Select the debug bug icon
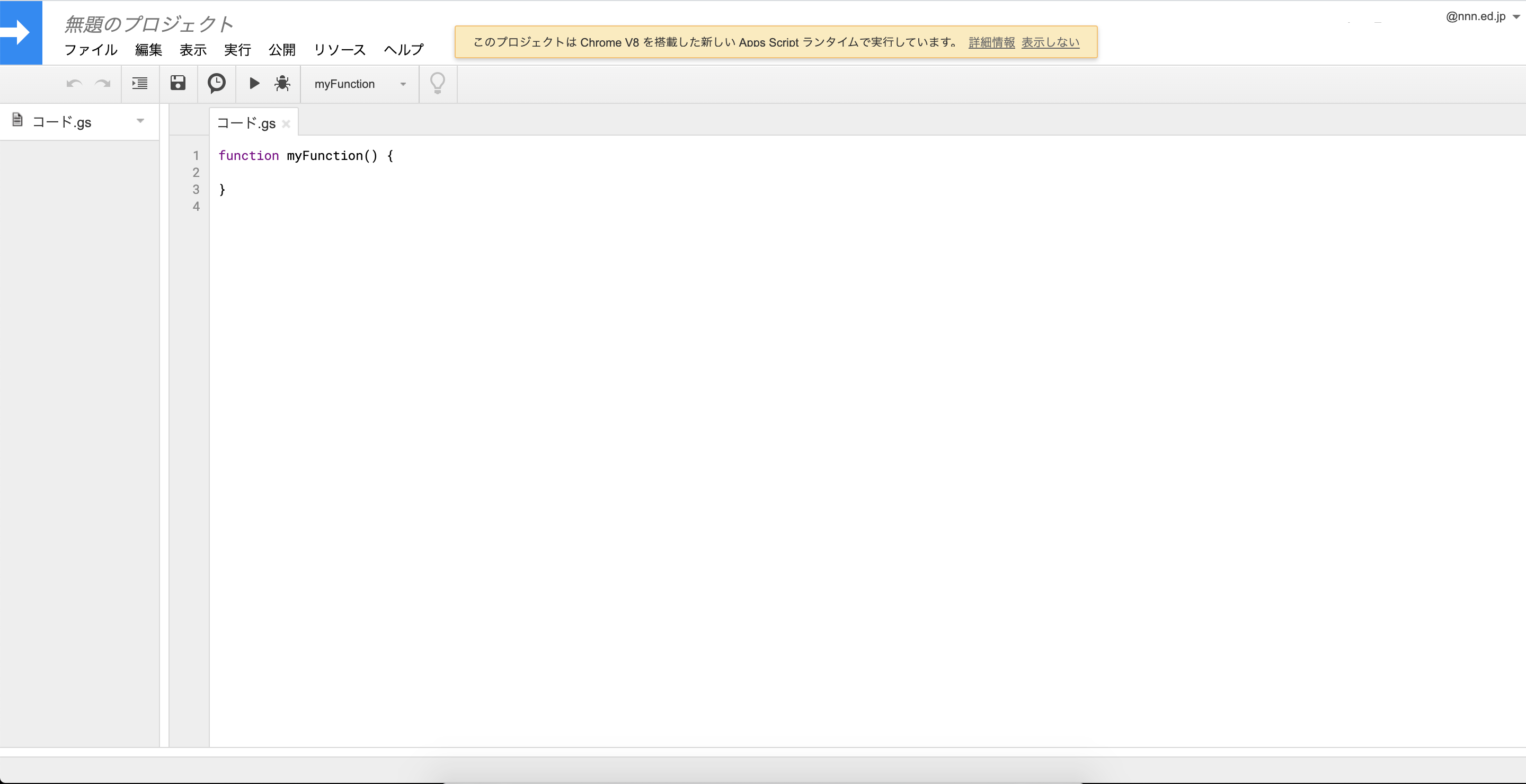 (282, 84)
